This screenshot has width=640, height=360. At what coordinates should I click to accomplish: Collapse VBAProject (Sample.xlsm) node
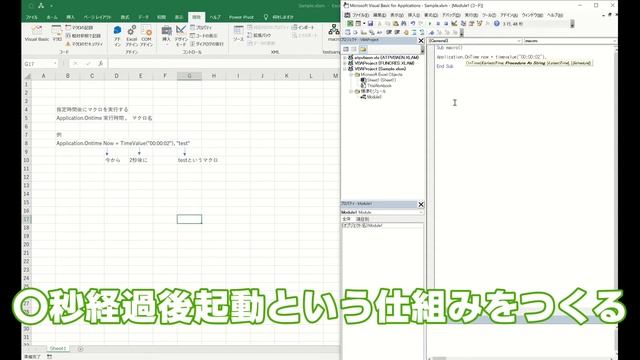click(x=345, y=69)
